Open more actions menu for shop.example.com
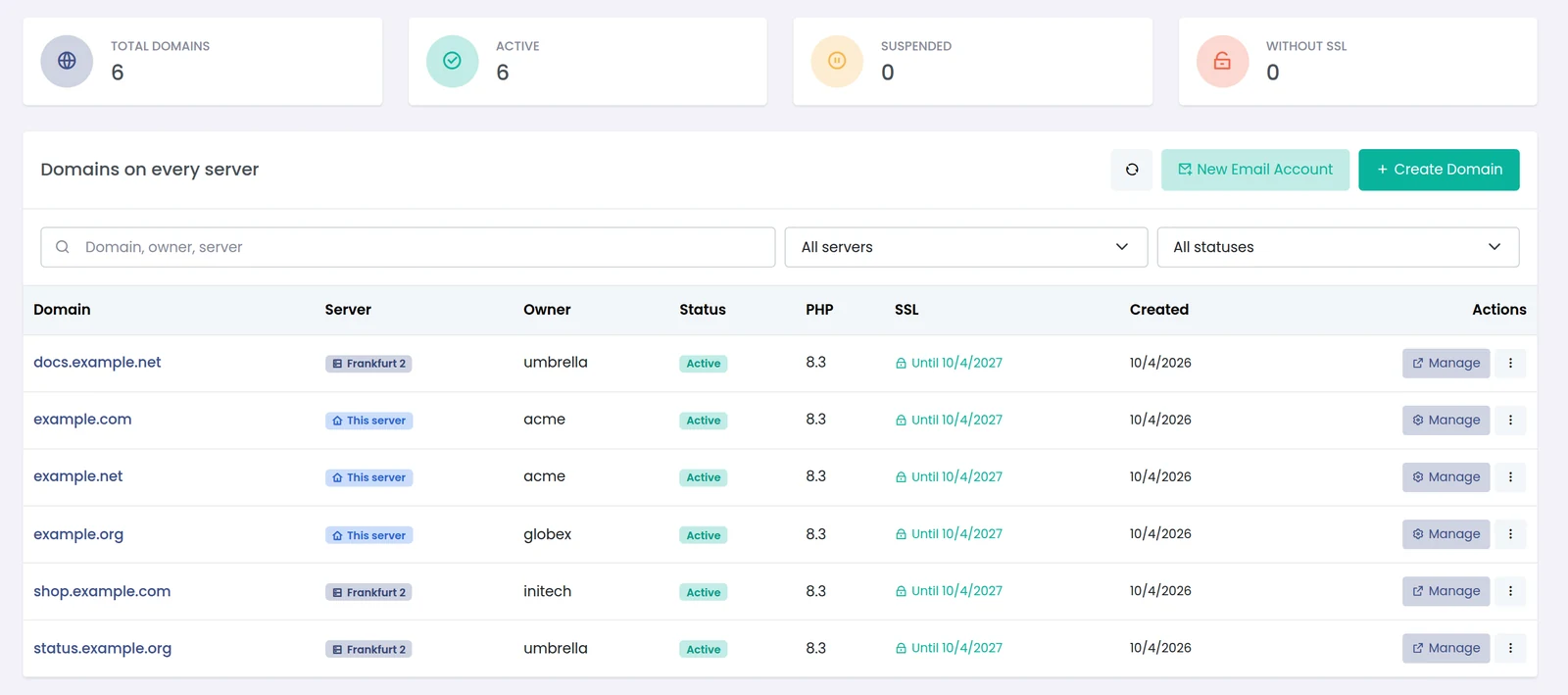The width and height of the screenshot is (1568, 695). tap(1510, 591)
